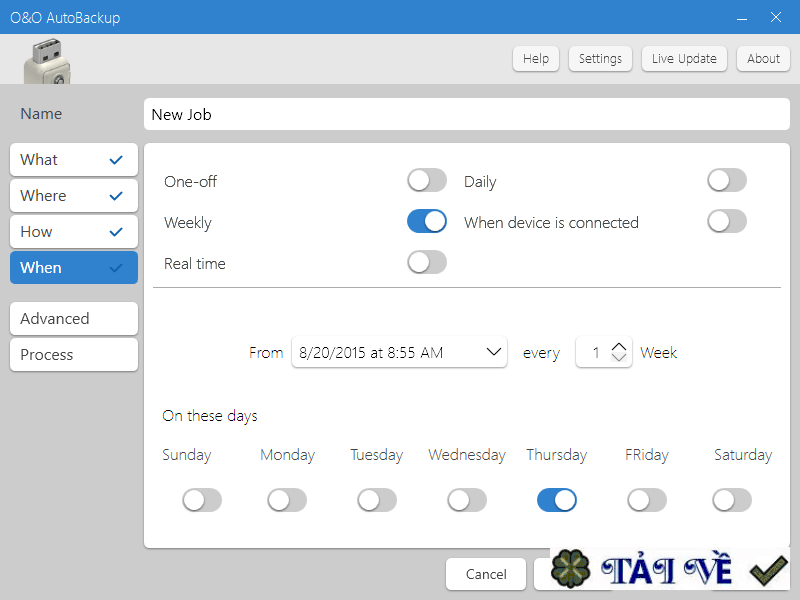Turn on Real time backup
800x600 pixels.
click(x=427, y=262)
